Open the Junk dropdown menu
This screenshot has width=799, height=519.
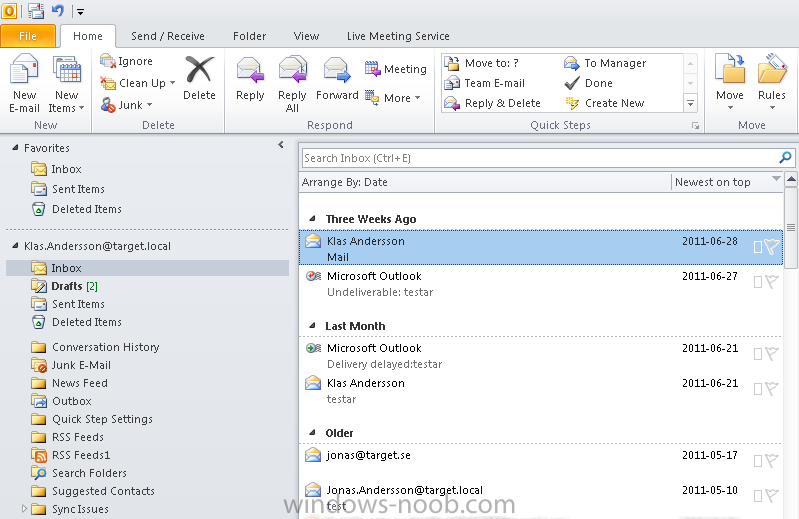[149, 105]
